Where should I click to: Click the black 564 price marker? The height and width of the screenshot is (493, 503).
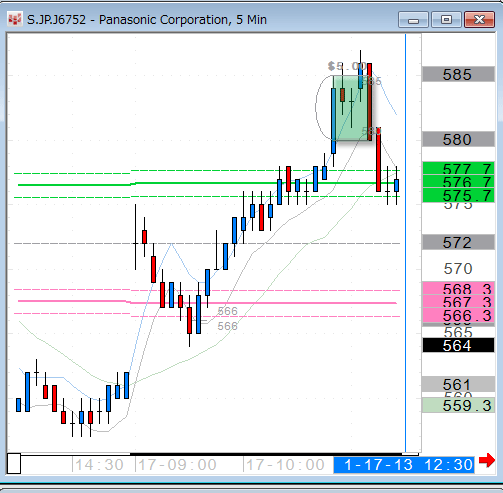coord(458,345)
